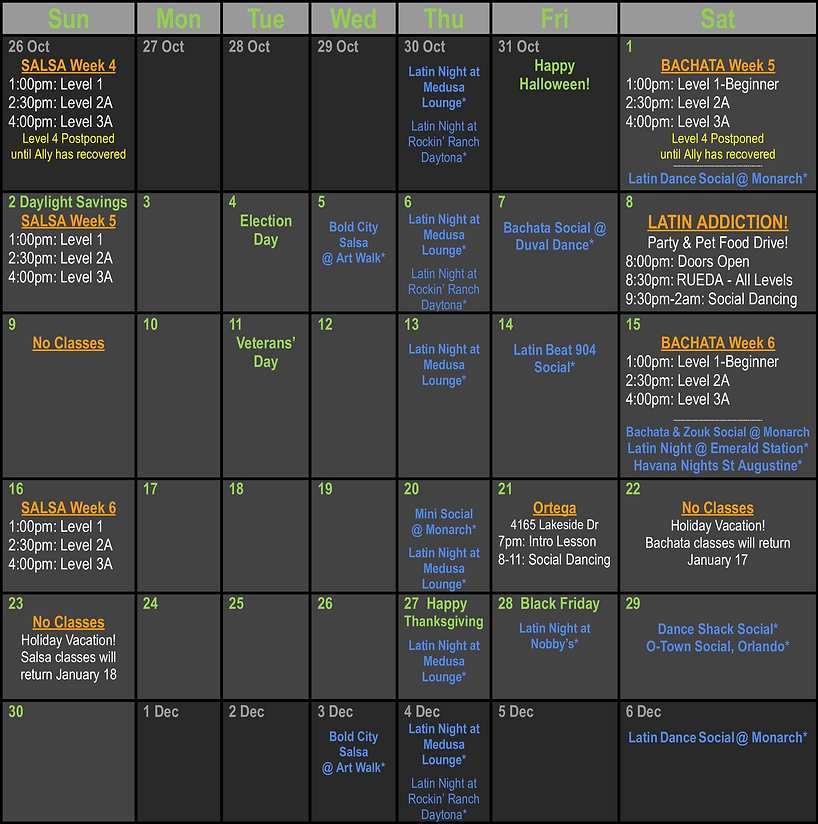The width and height of the screenshot is (818, 824).
Task: Click Latin Dance Social @ Monarch on 6 Dec
Action: [717, 737]
